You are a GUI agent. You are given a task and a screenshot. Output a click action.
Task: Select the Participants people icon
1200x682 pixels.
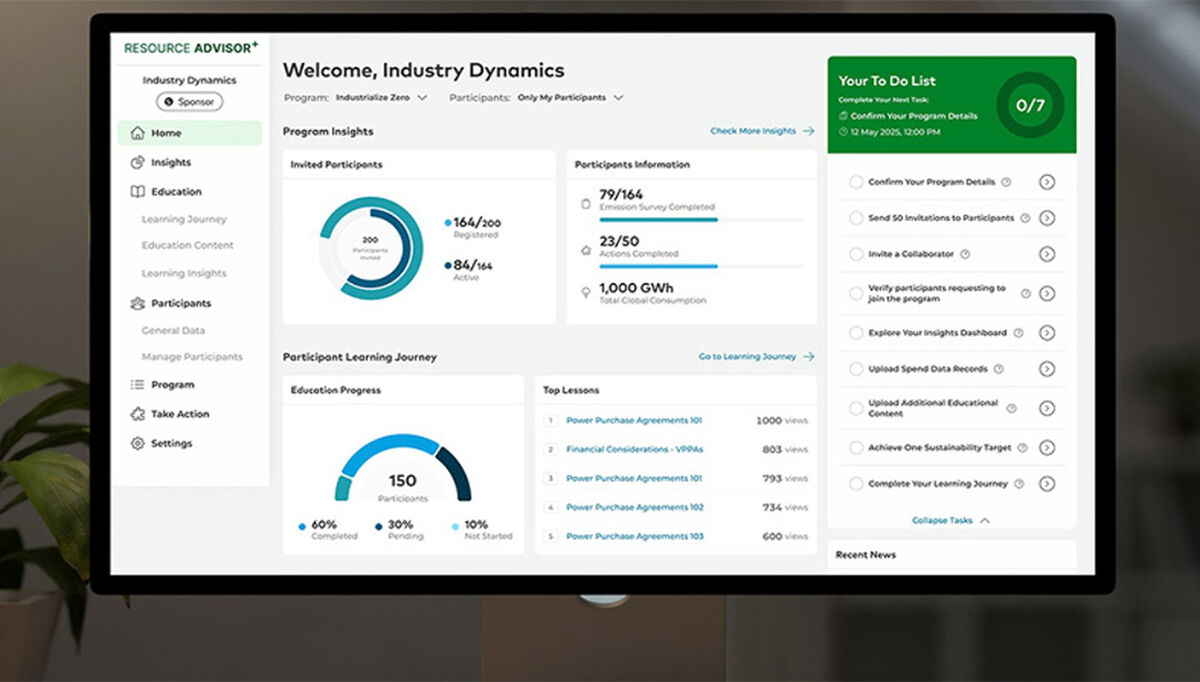click(x=138, y=303)
